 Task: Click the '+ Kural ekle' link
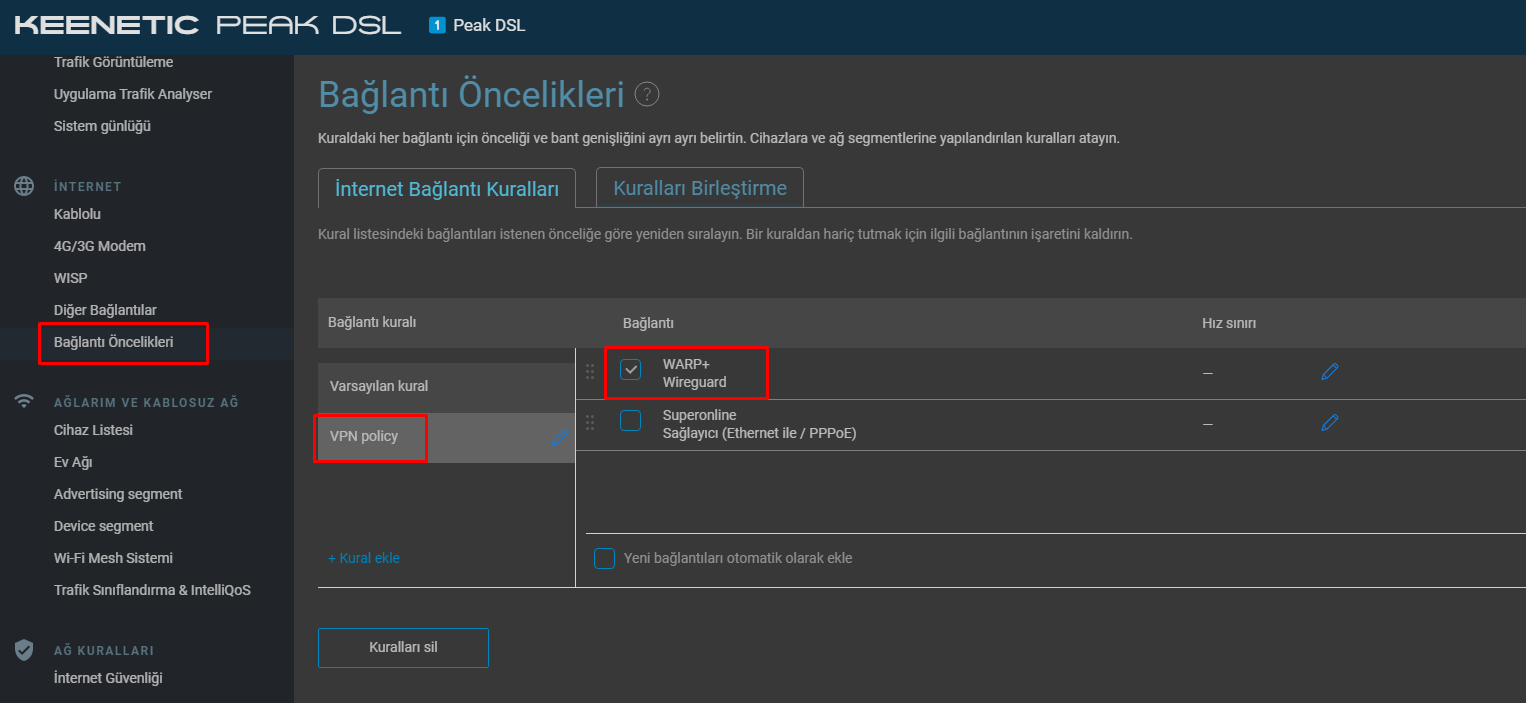[364, 558]
